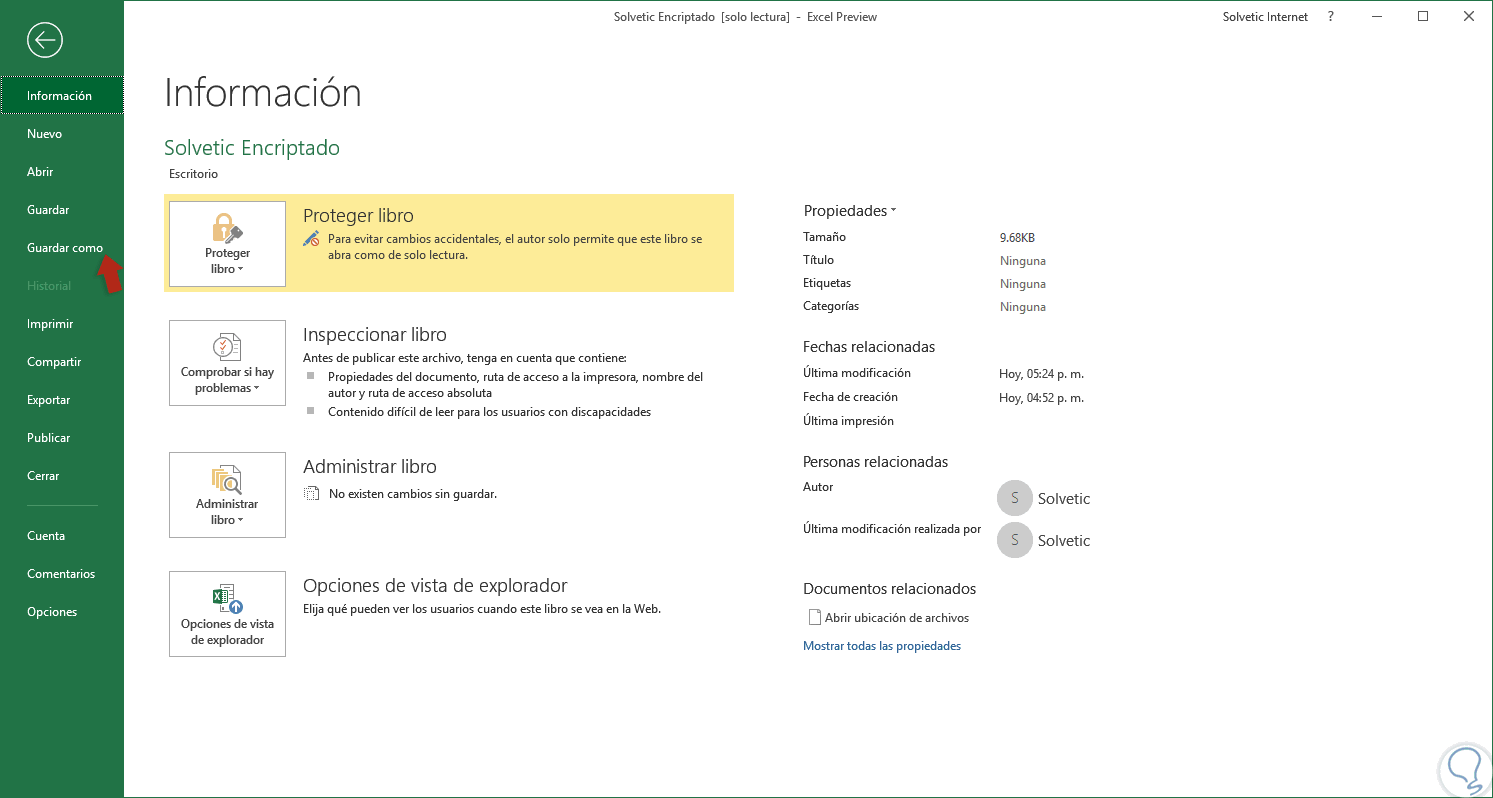Click the Categorías field value Ninguna
This screenshot has width=1493, height=798.
pyautogui.click(x=1023, y=307)
